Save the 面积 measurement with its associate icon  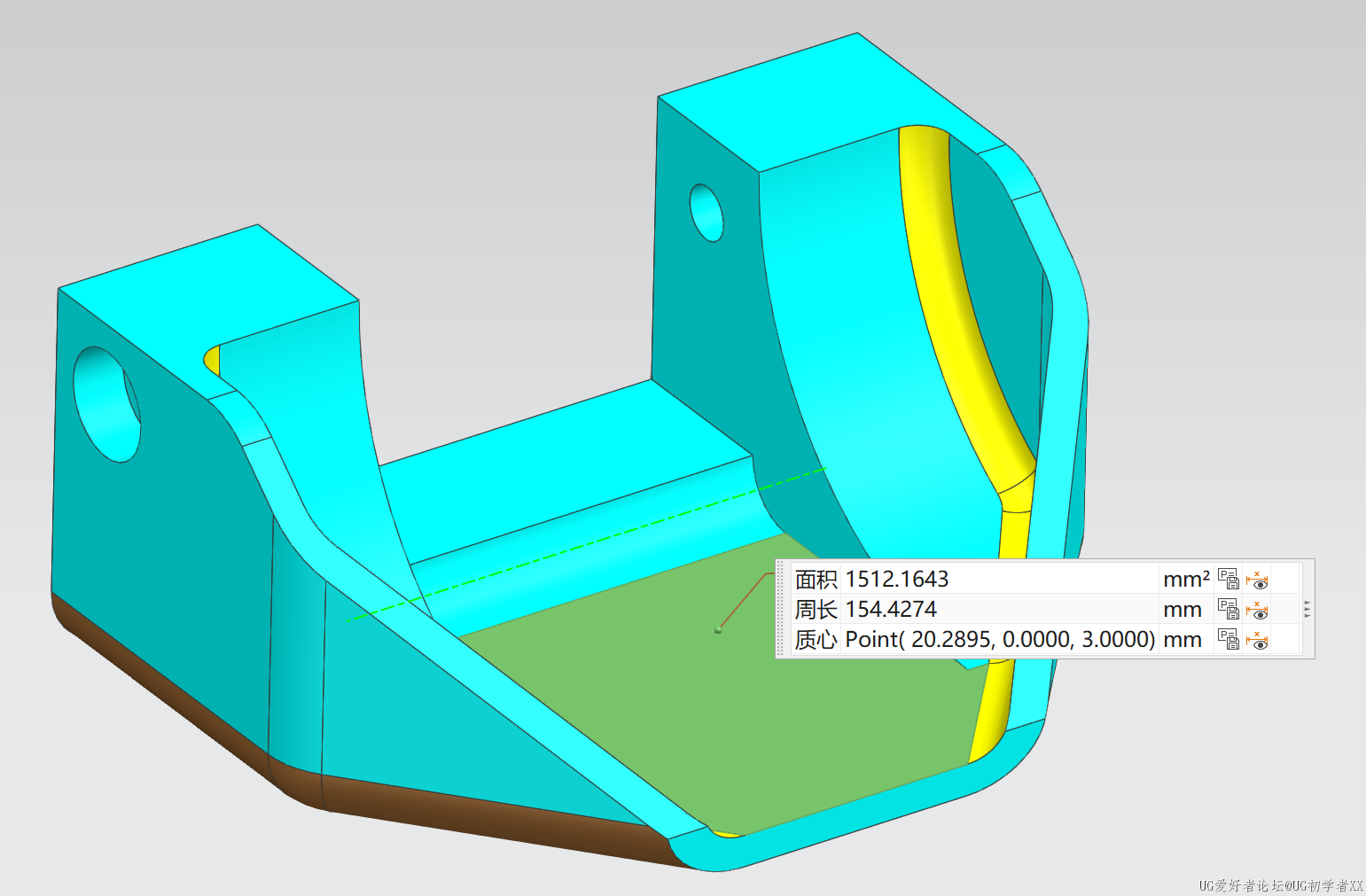click(x=1228, y=579)
